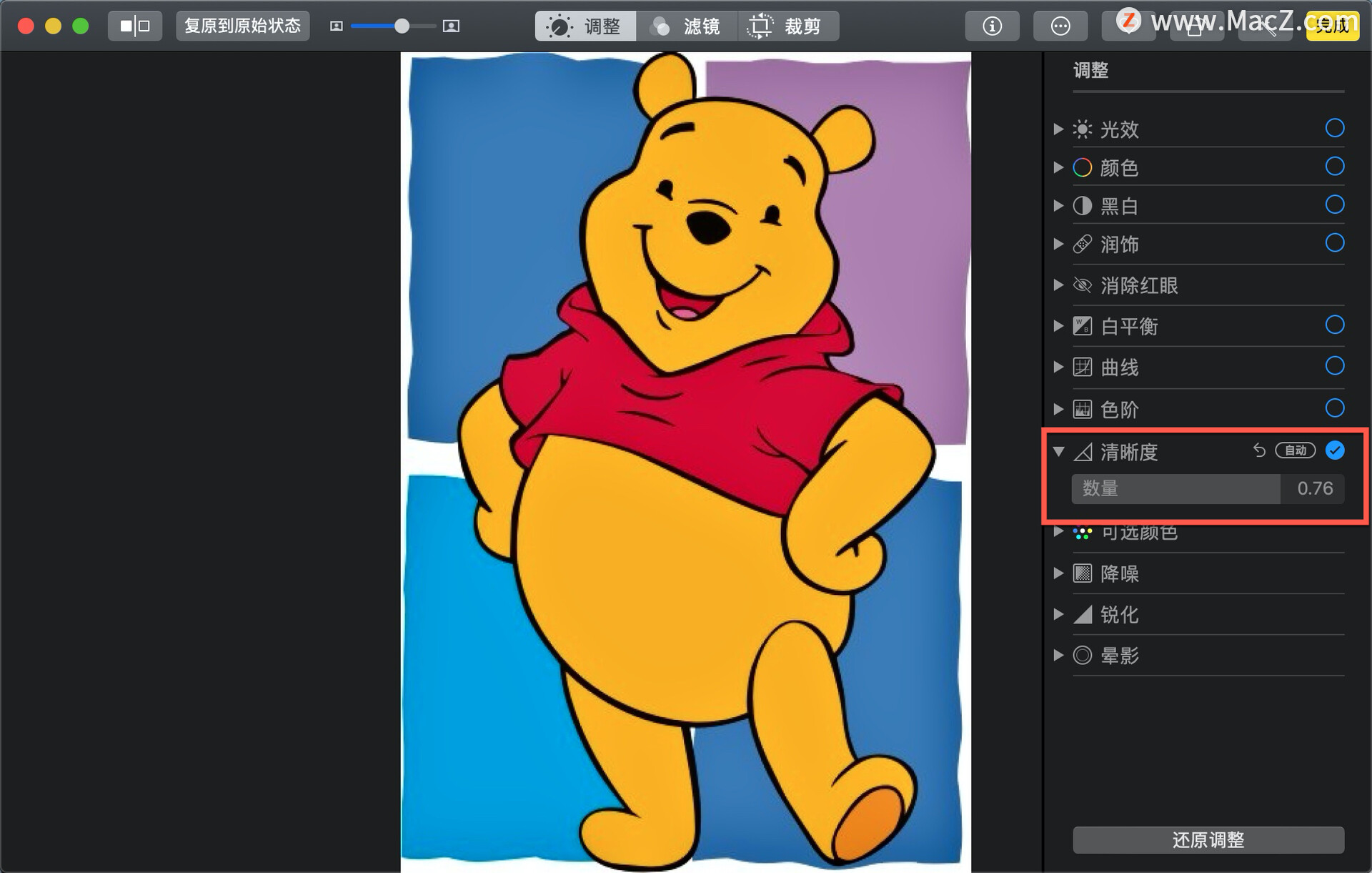1372x873 pixels.
Task: Click the 润饰 bandage icon
Action: click(1083, 245)
